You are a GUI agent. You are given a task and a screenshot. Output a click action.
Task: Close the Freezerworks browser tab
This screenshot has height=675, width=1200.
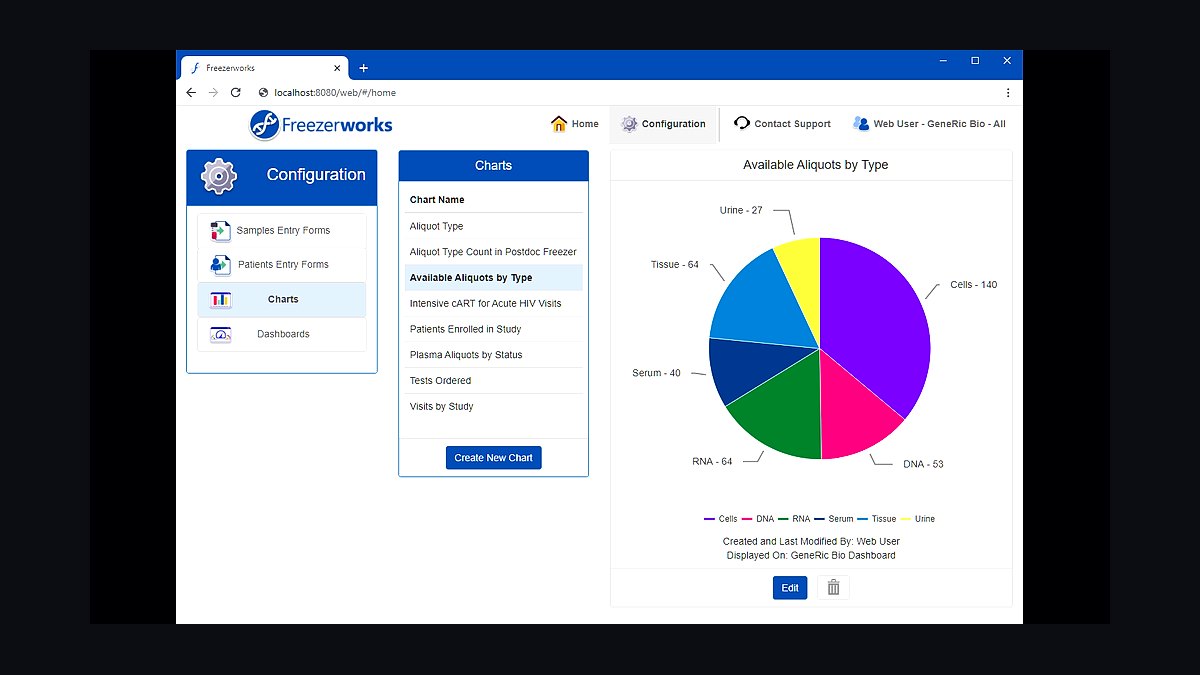click(337, 68)
